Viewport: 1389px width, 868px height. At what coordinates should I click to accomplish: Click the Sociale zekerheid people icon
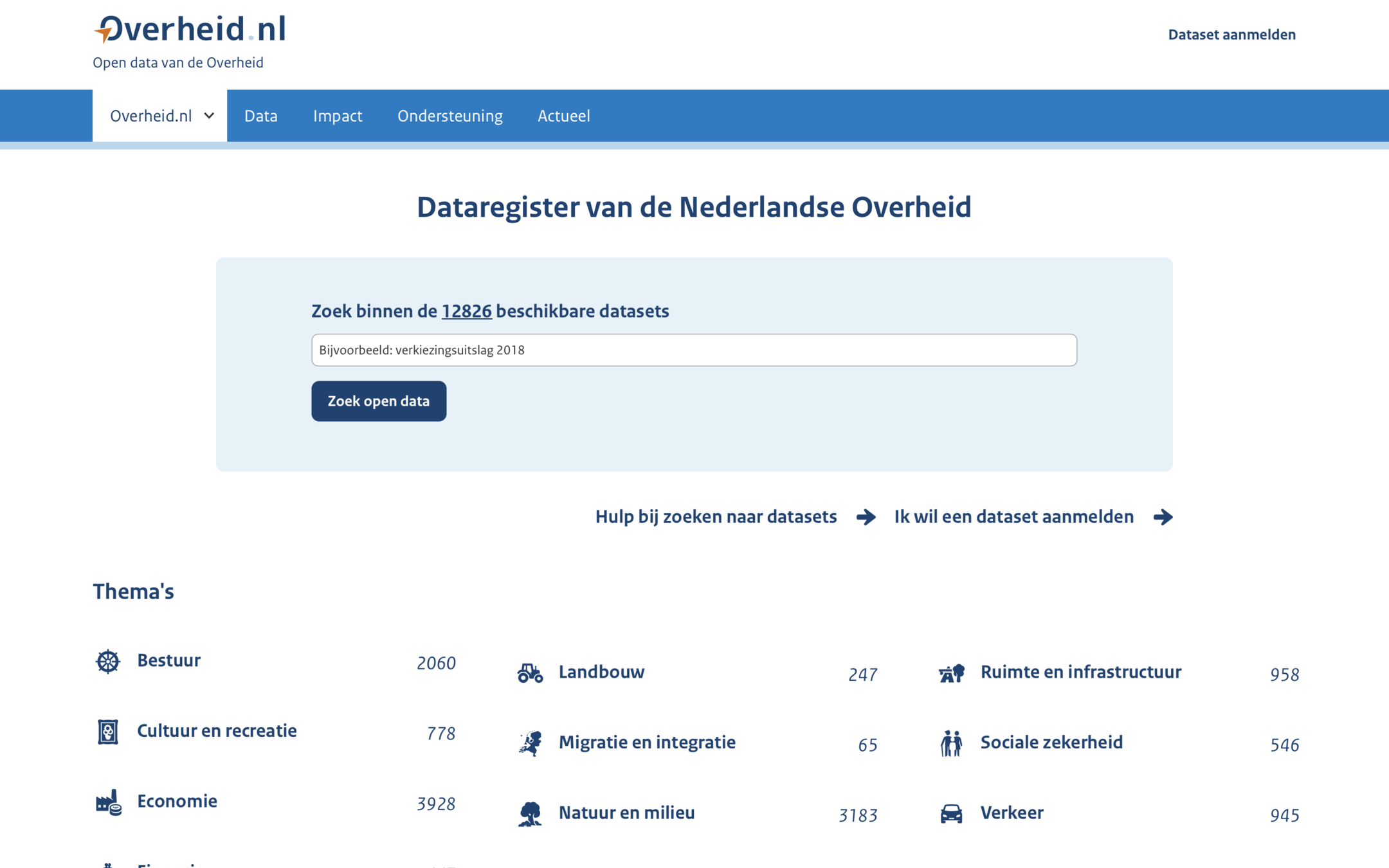(952, 743)
